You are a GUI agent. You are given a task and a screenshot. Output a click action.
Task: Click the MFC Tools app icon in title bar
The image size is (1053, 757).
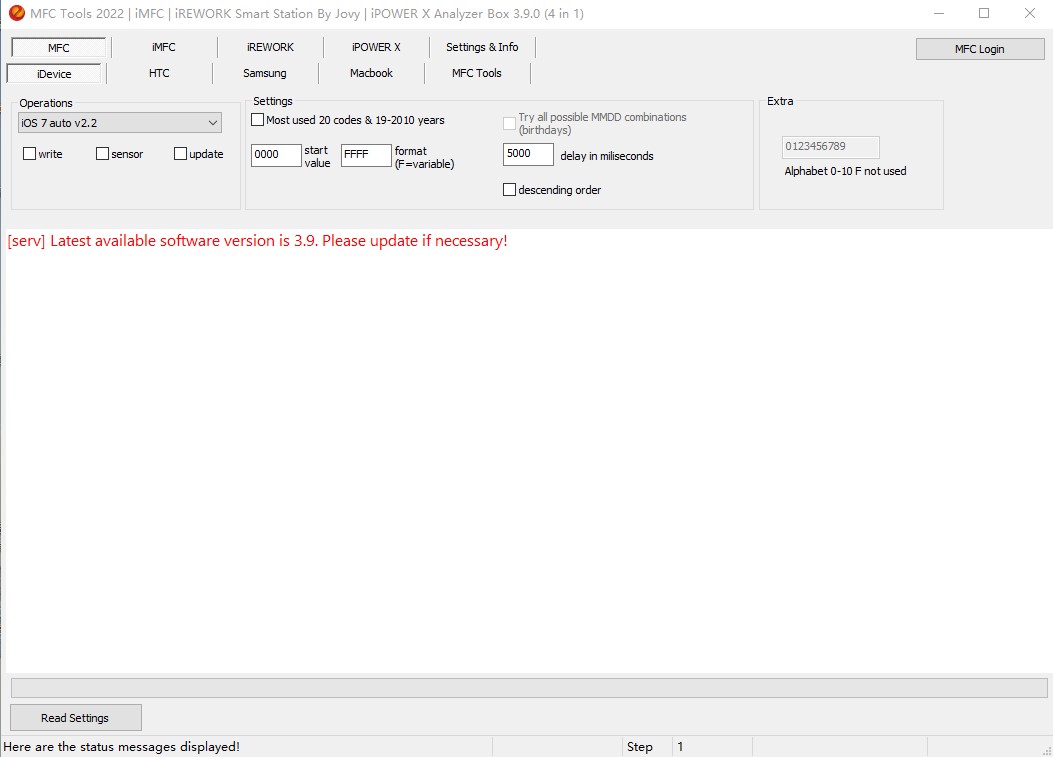coord(16,13)
